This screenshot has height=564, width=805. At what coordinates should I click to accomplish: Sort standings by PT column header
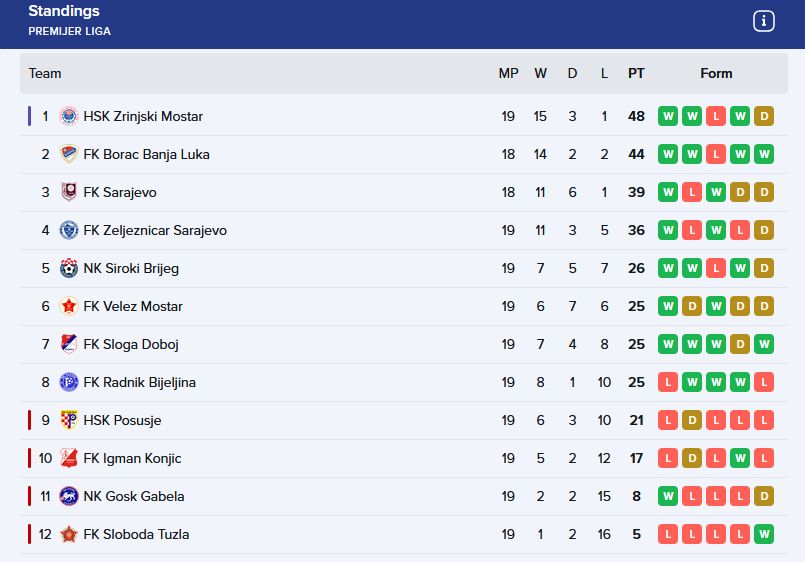636,73
